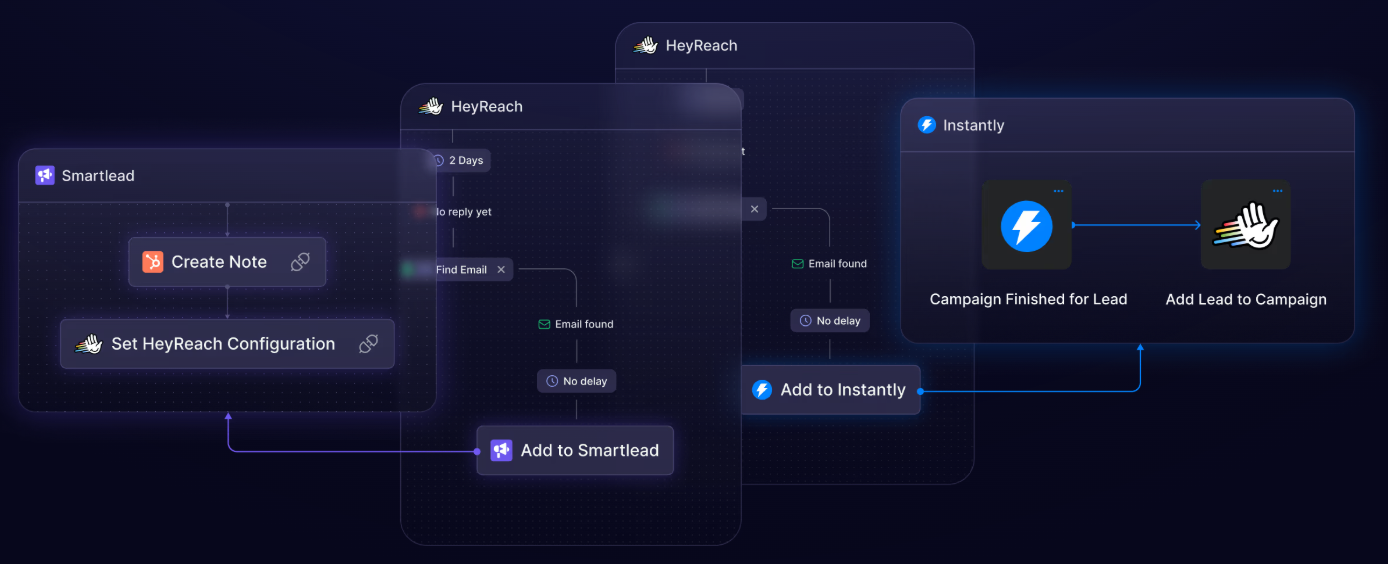Viewport: 1388px width, 564px height.
Task: Click the Smartlead logo icon in panel header
Action: [x=44, y=175]
